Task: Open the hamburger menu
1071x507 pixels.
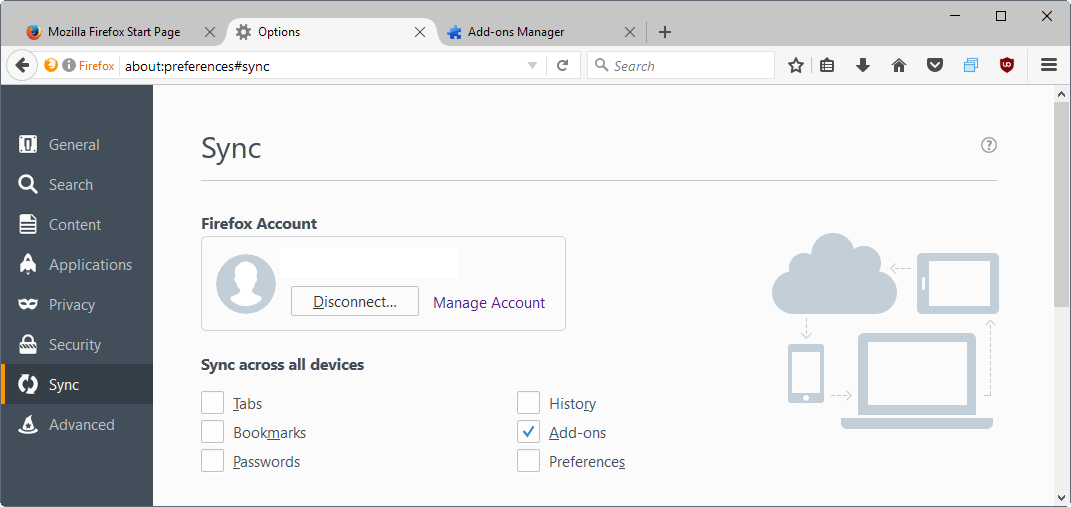Action: pyautogui.click(x=1048, y=66)
